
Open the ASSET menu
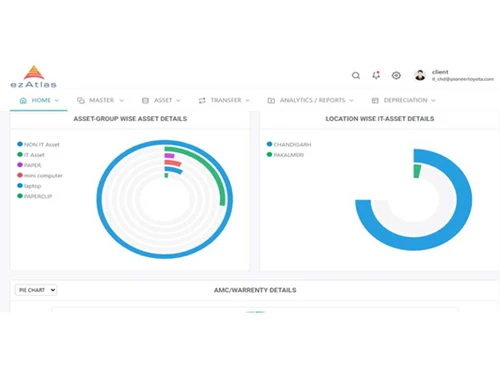pos(161,100)
